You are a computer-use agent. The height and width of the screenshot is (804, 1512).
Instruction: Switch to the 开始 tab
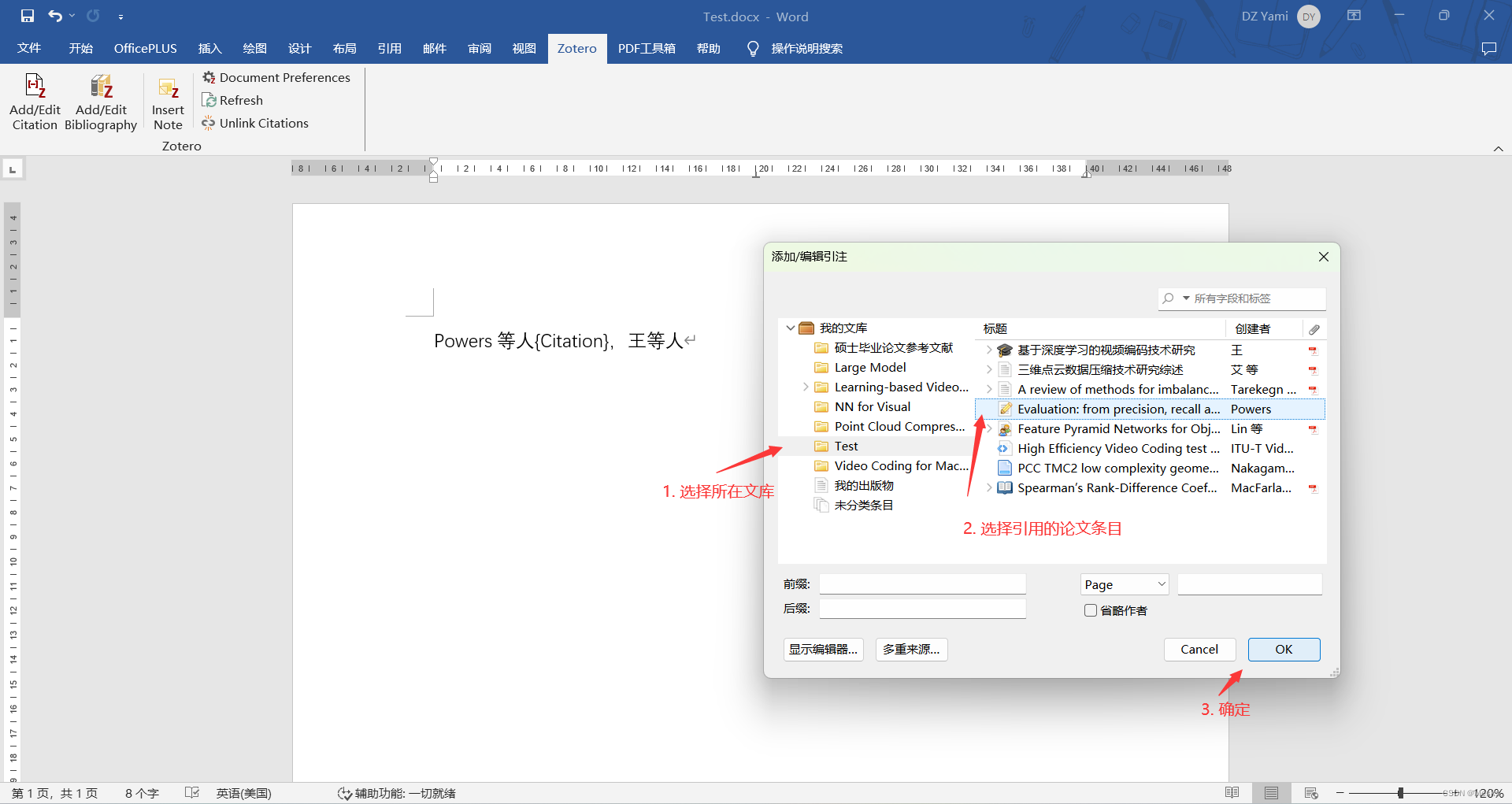80,49
